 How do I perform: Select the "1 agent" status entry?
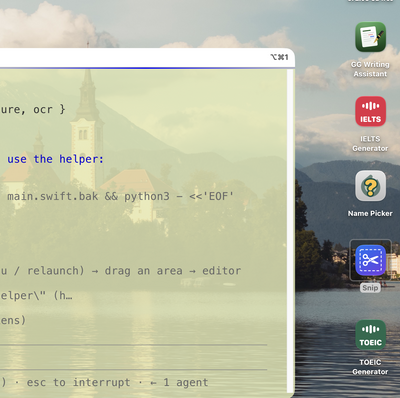tap(186, 382)
